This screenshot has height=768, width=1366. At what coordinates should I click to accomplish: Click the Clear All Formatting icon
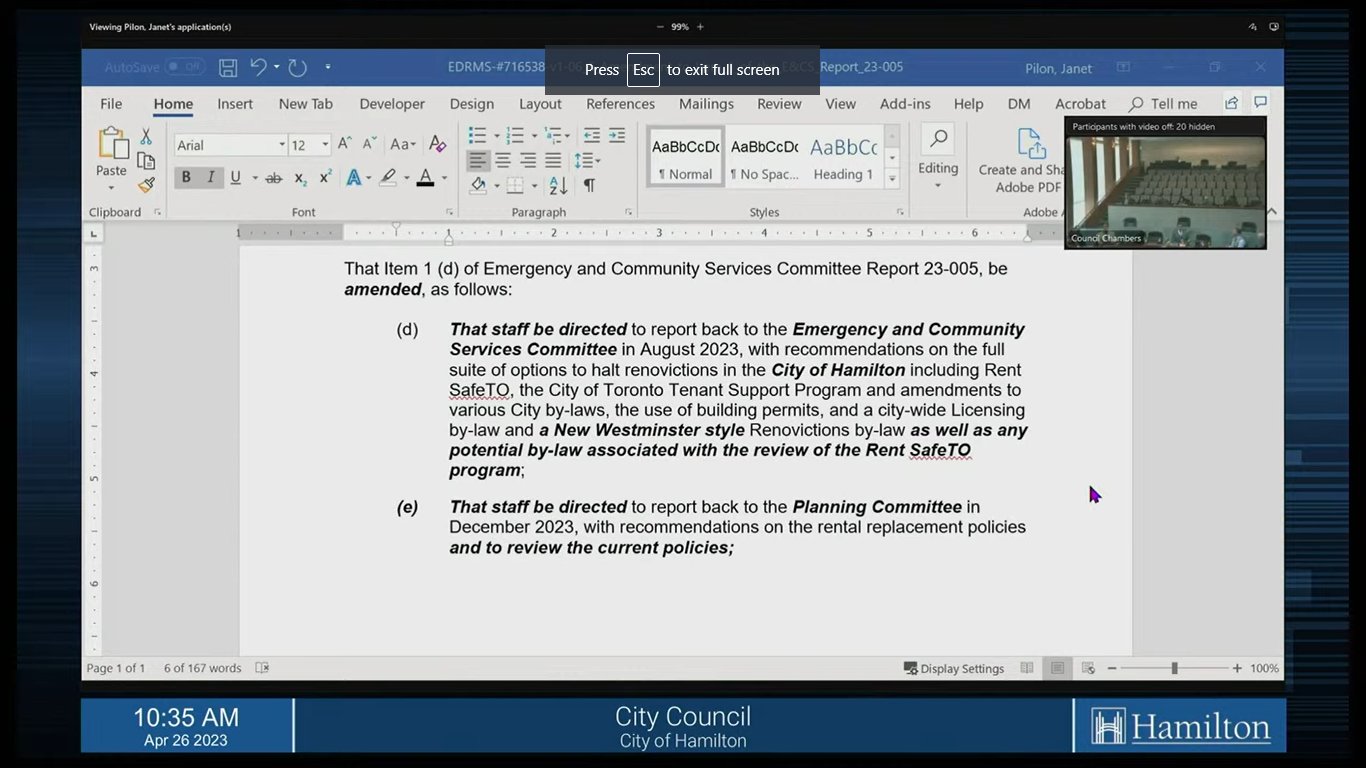437,144
